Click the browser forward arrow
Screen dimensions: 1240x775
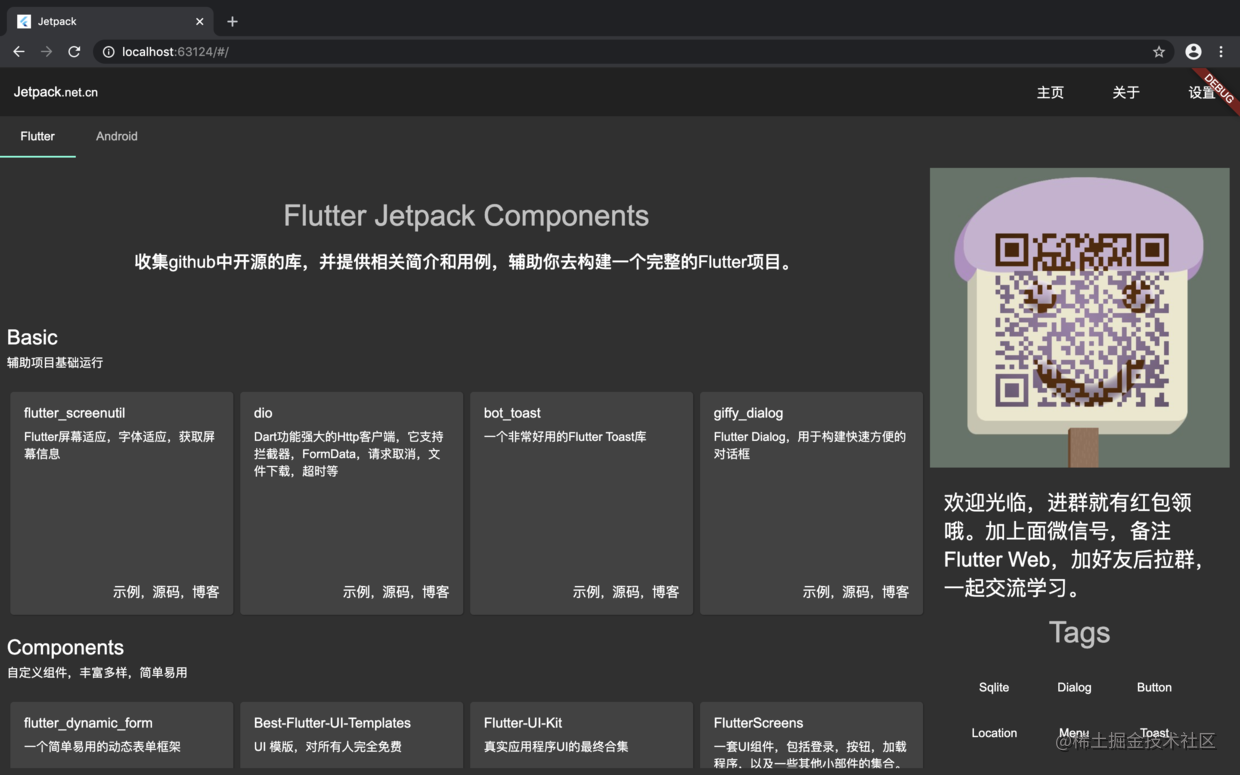[46, 52]
